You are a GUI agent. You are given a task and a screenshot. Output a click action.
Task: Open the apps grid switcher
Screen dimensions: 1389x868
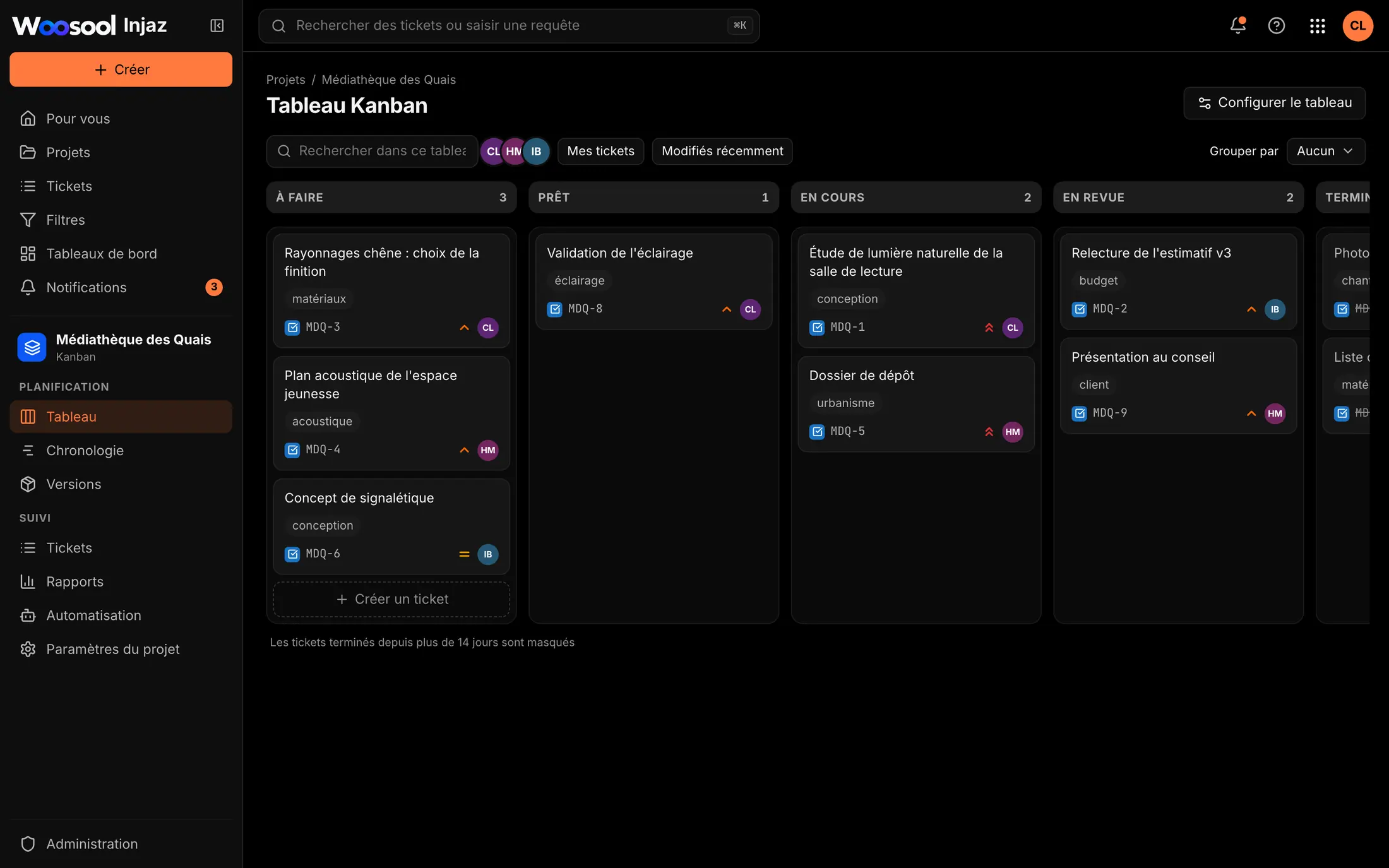[x=1317, y=26]
